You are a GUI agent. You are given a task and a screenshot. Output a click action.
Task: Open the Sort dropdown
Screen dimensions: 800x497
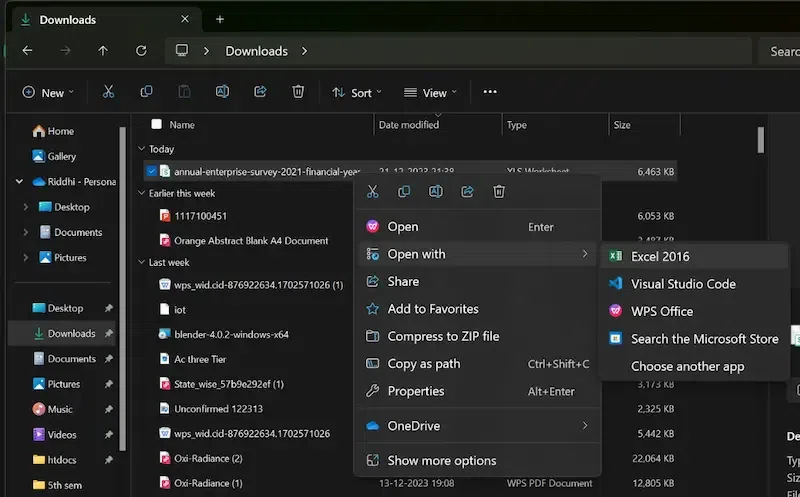click(x=355, y=93)
